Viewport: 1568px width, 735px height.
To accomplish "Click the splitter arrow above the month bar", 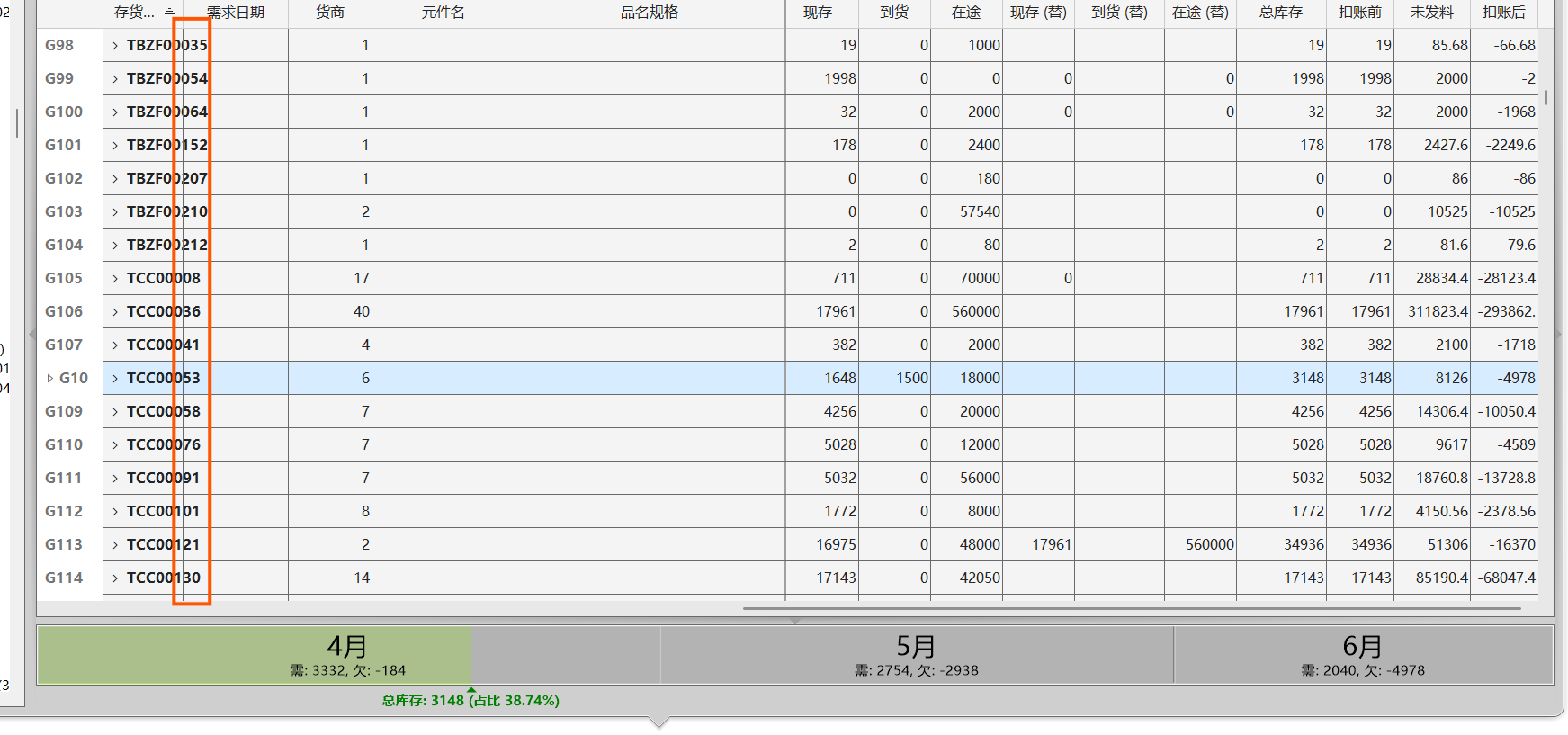I will pos(794,620).
